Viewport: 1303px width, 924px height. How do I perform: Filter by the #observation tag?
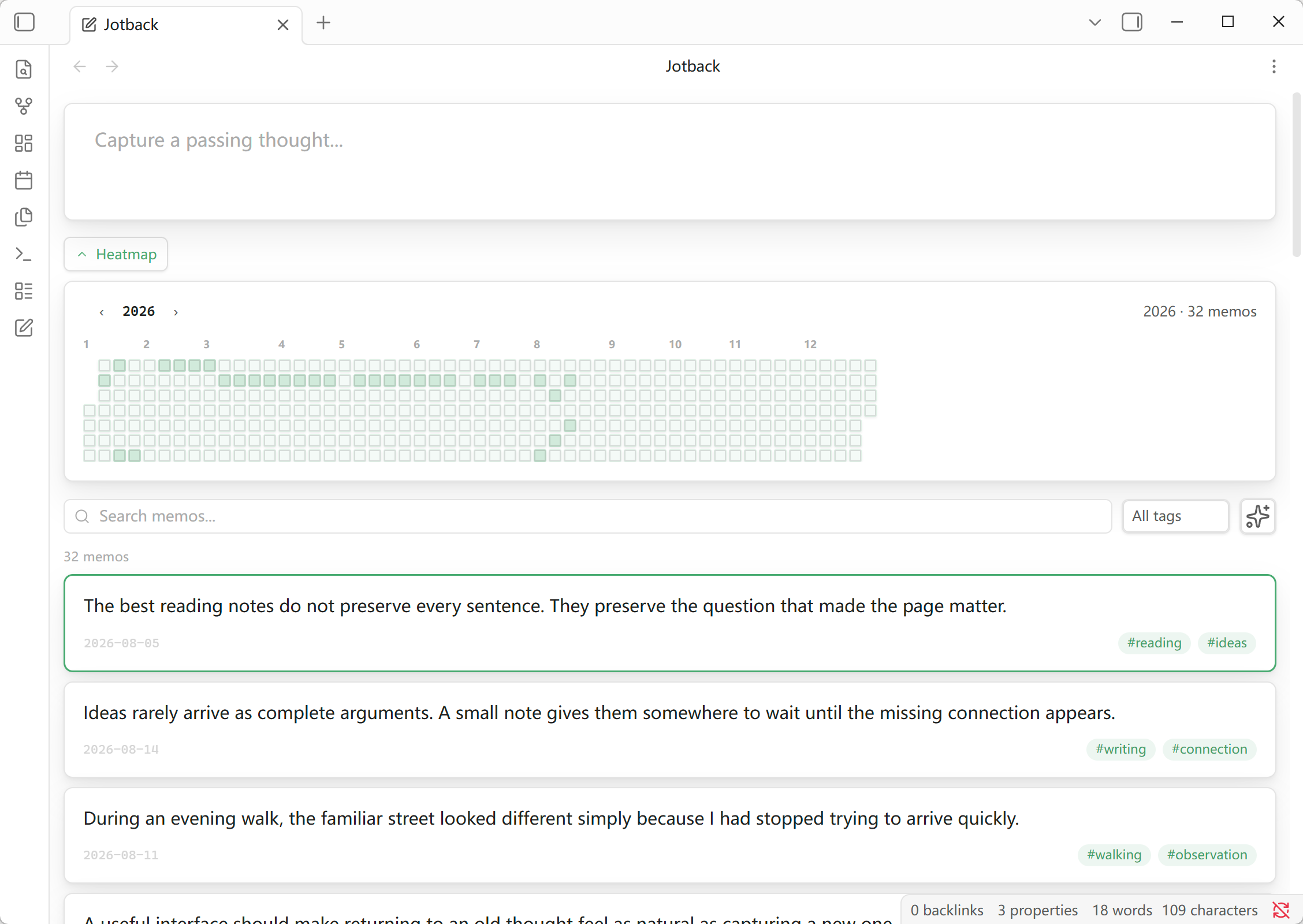[1207, 855]
